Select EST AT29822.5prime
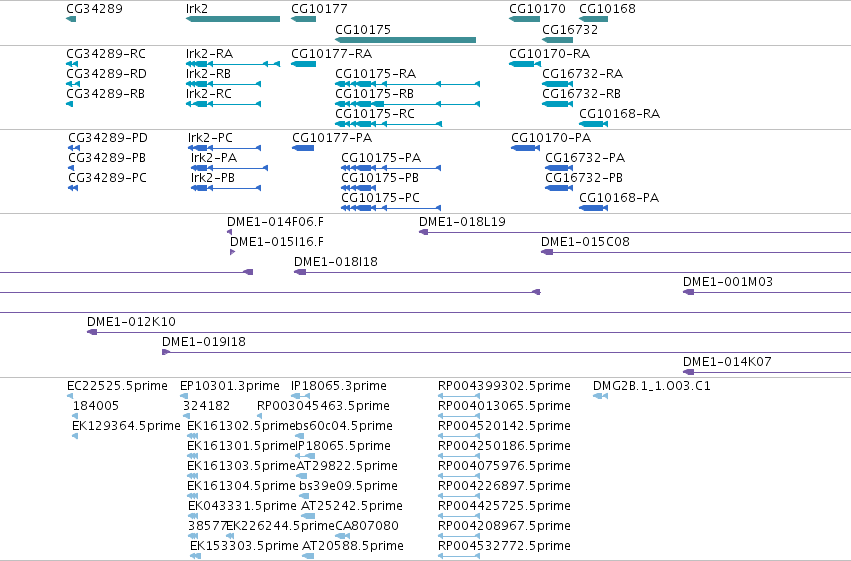851x561 pixels. coord(347,466)
